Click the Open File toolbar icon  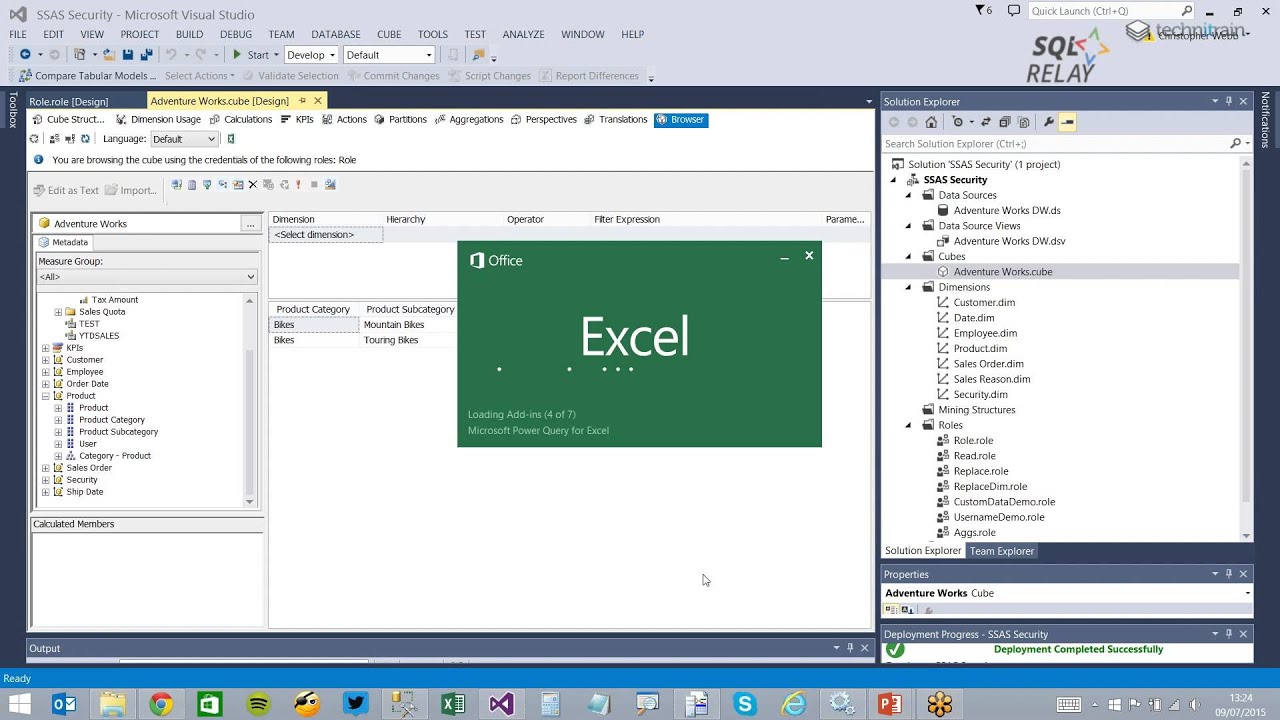[x=109, y=55]
